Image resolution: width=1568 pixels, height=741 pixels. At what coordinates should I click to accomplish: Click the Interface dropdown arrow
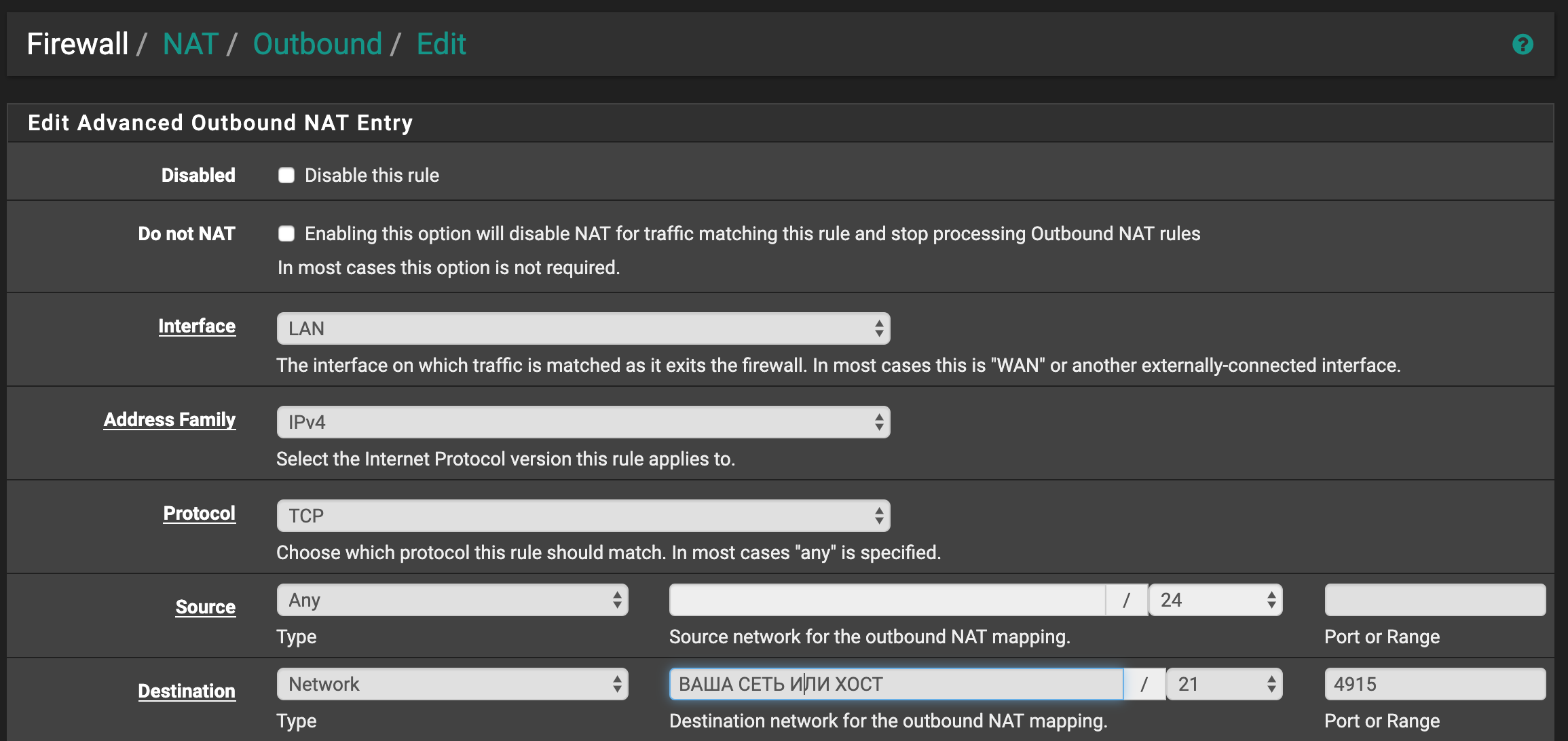(x=874, y=329)
